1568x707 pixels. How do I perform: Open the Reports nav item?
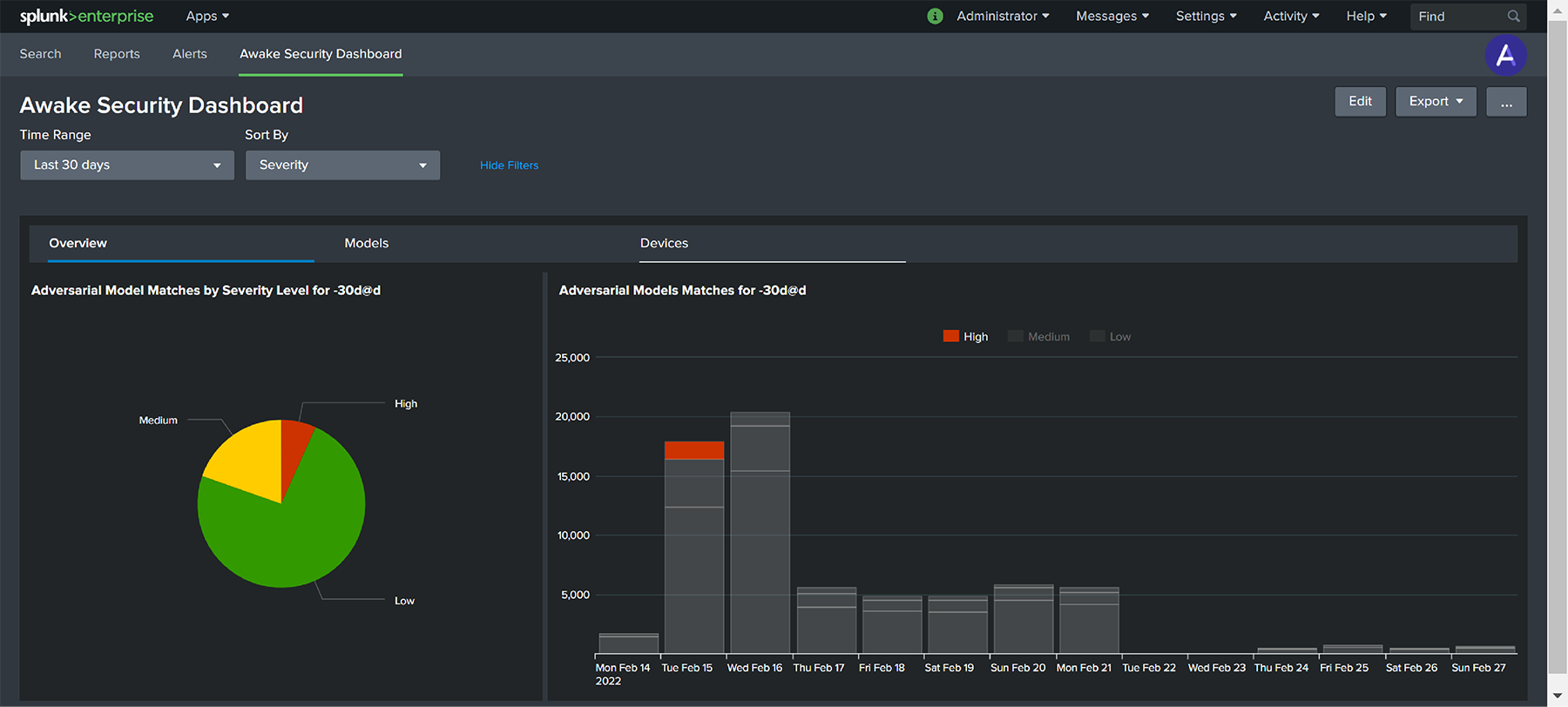point(117,54)
